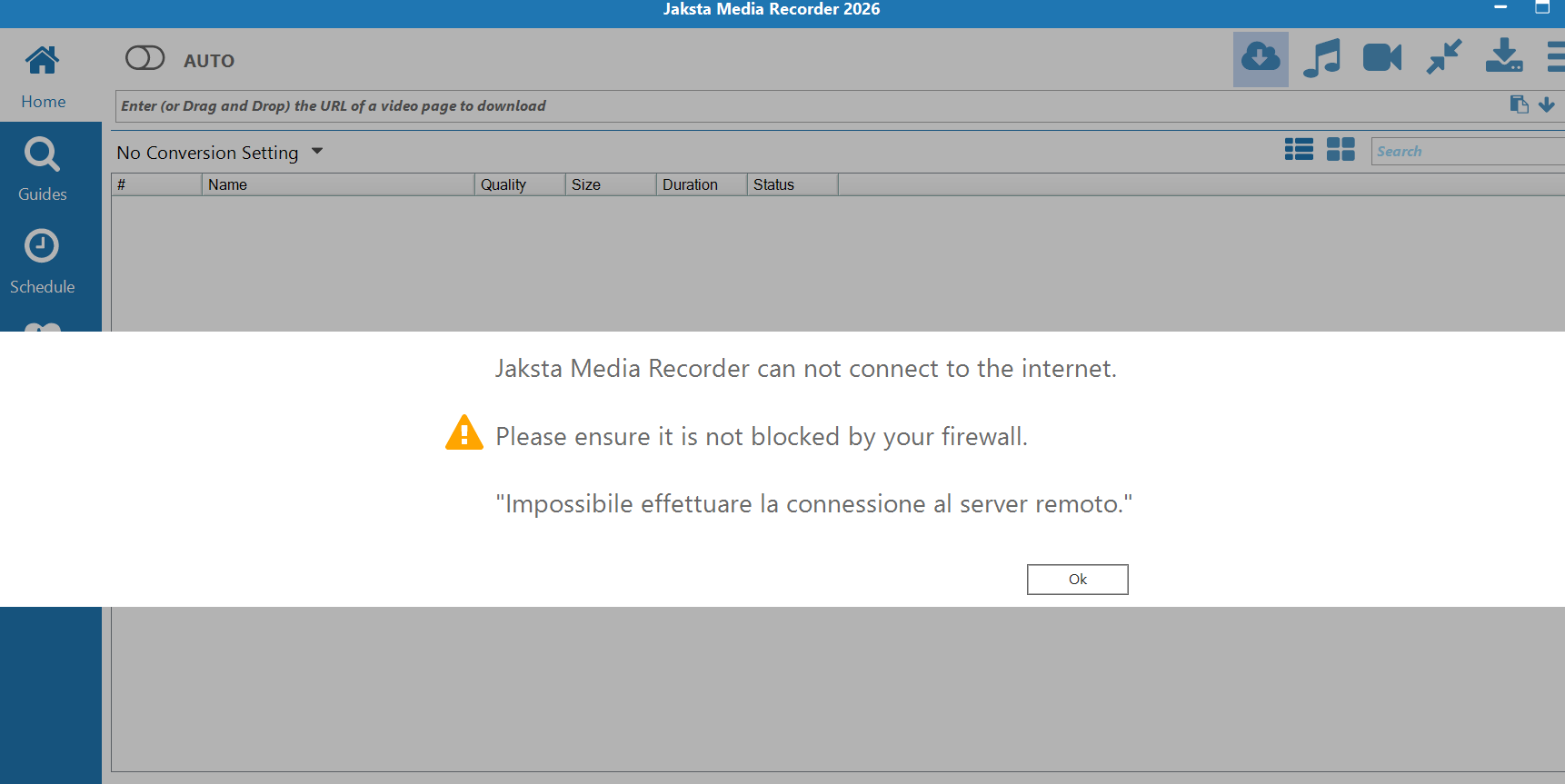The height and width of the screenshot is (784, 1565).
Task: Minimize the Jaksta Media Recorder window
Action: point(1500,8)
